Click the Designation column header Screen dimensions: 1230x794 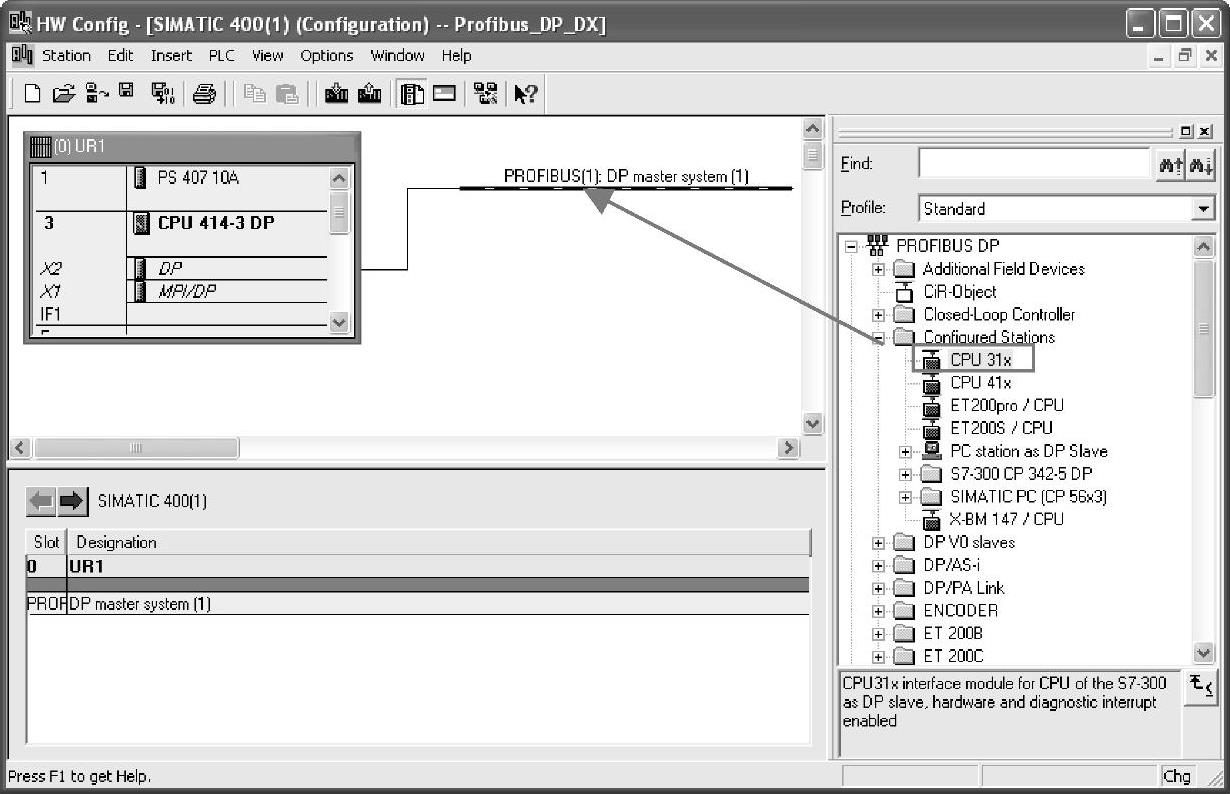click(x=438, y=542)
